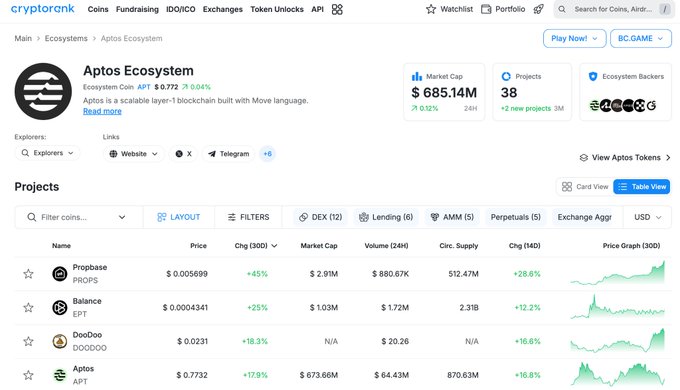This screenshot has width=680, height=390.
Task: Filter by DEX (12) category
Action: (320, 217)
